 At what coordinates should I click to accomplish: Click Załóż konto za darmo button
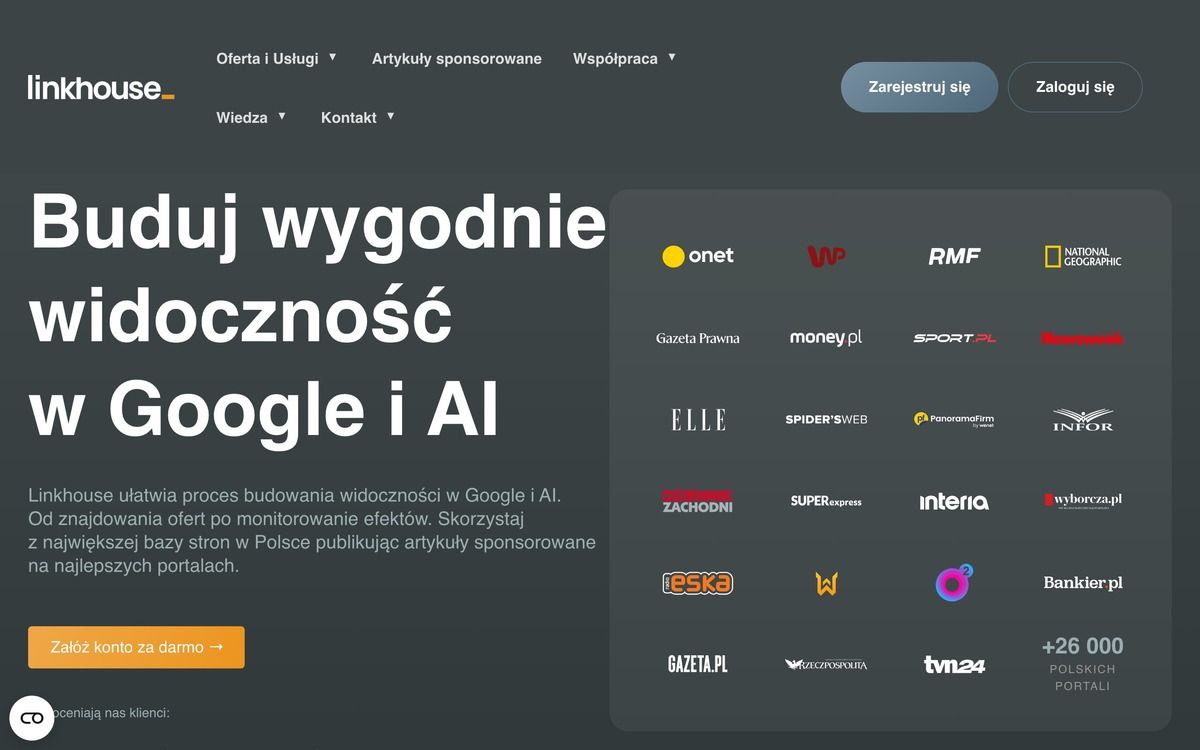pyautogui.click(x=136, y=647)
